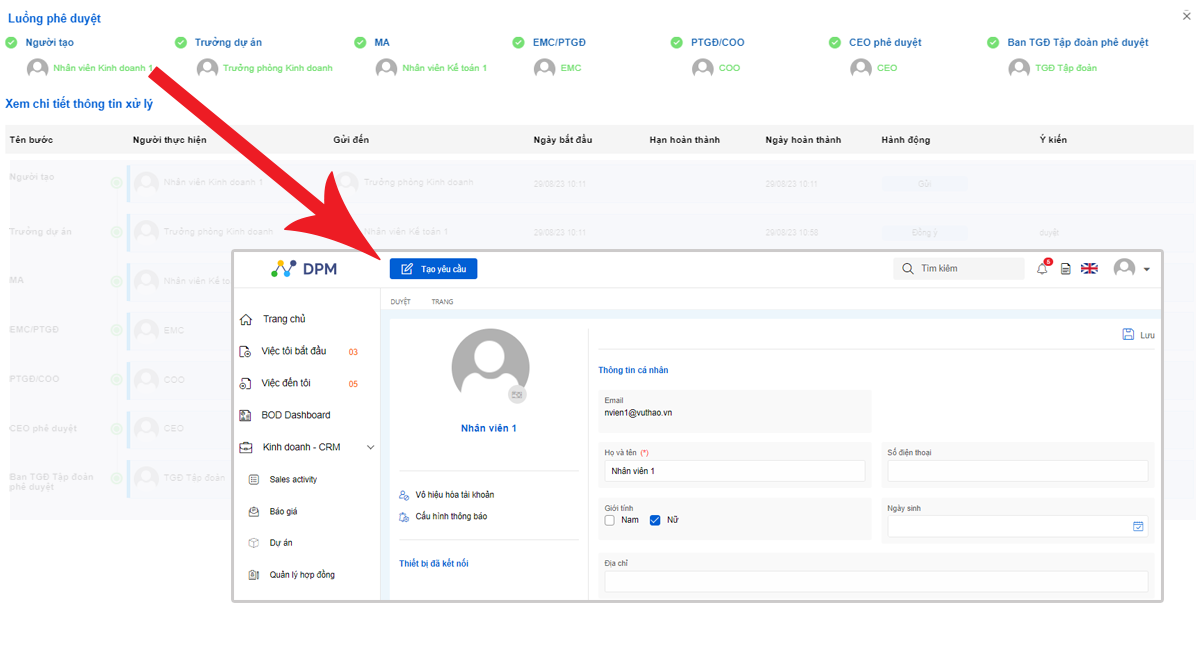
Task: Click the EMC approver avatar in flow
Action: [x=544, y=68]
